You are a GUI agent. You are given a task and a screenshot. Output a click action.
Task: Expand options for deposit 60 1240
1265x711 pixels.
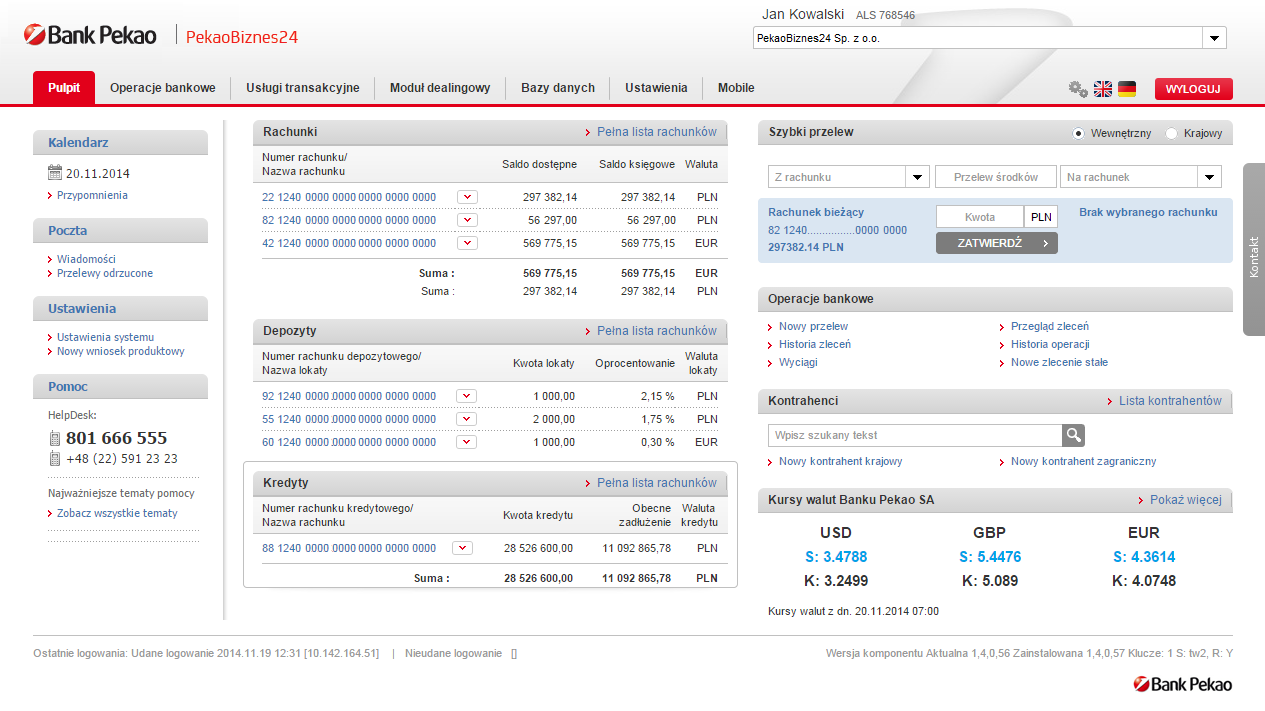pos(467,442)
